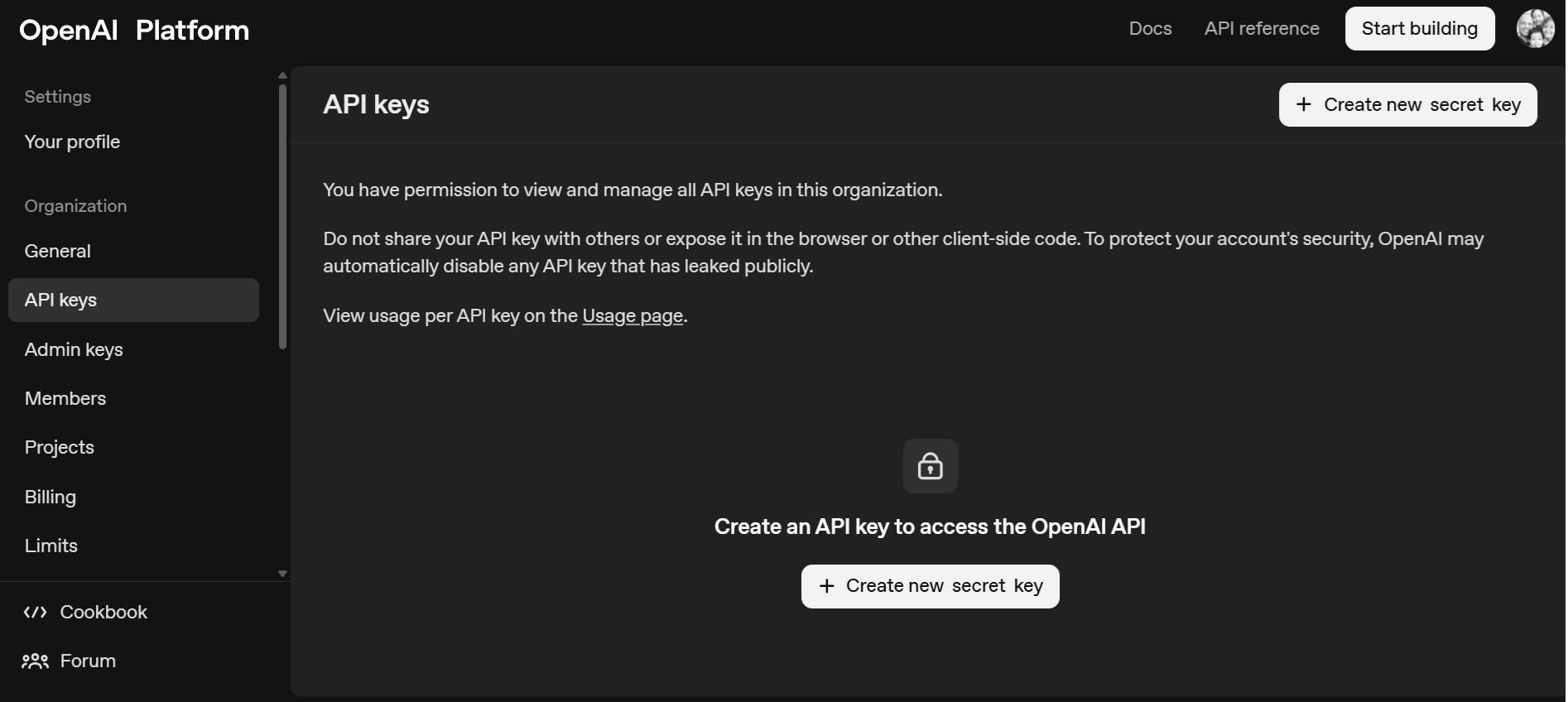Click the API keys page heading

click(x=376, y=105)
